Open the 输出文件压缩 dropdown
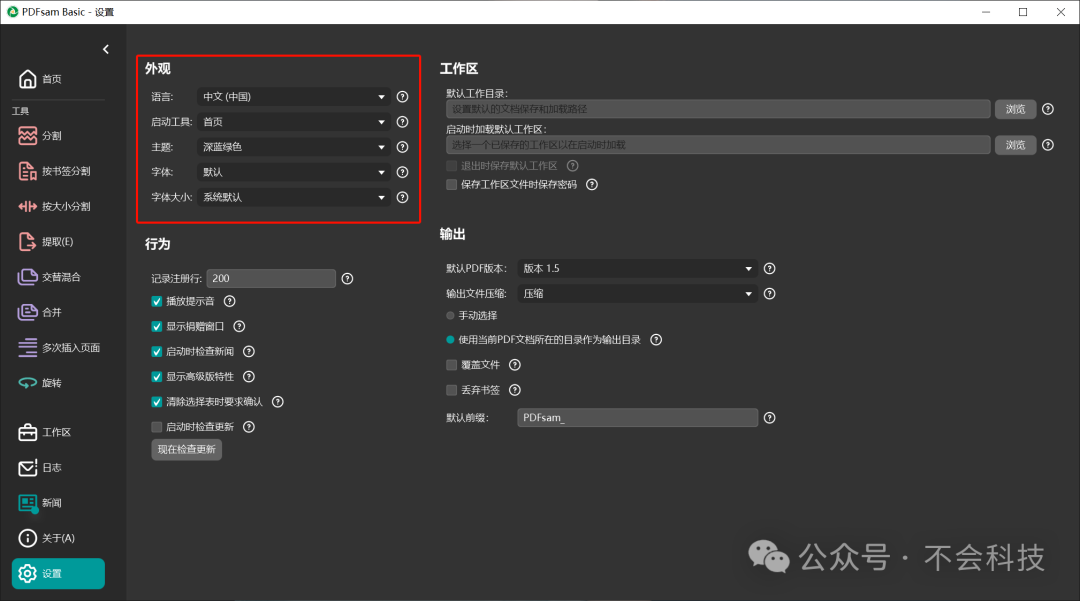The height and width of the screenshot is (601, 1080). pyautogui.click(x=637, y=294)
